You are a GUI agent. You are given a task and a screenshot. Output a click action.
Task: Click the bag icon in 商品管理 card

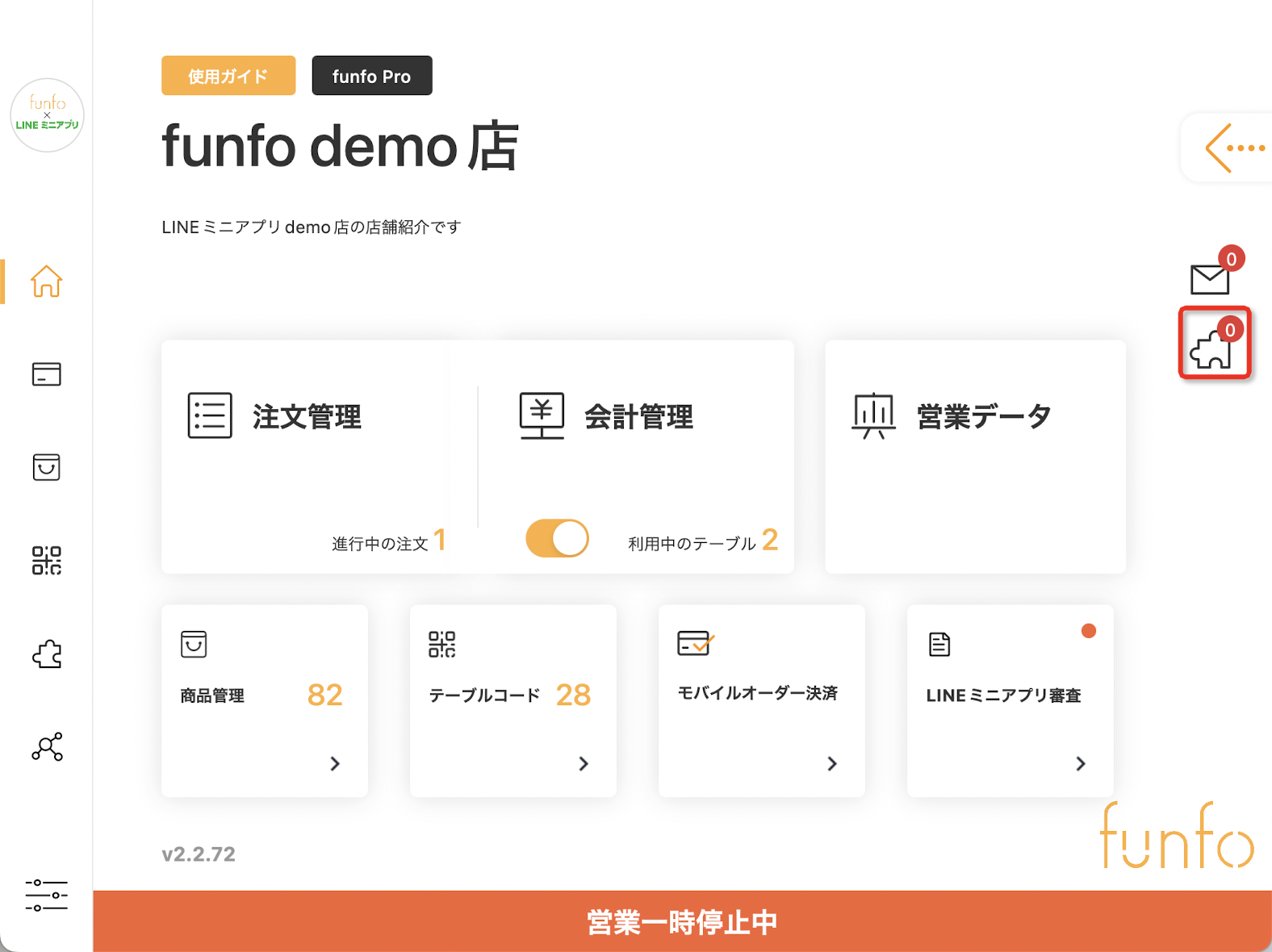pyautogui.click(x=194, y=644)
